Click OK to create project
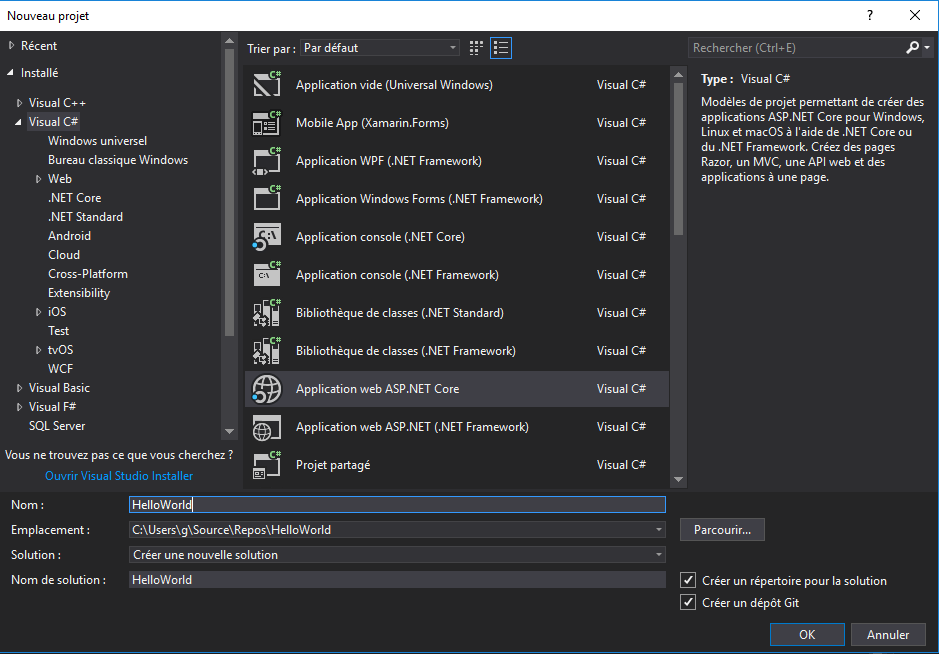The width and height of the screenshot is (939, 654). point(807,634)
